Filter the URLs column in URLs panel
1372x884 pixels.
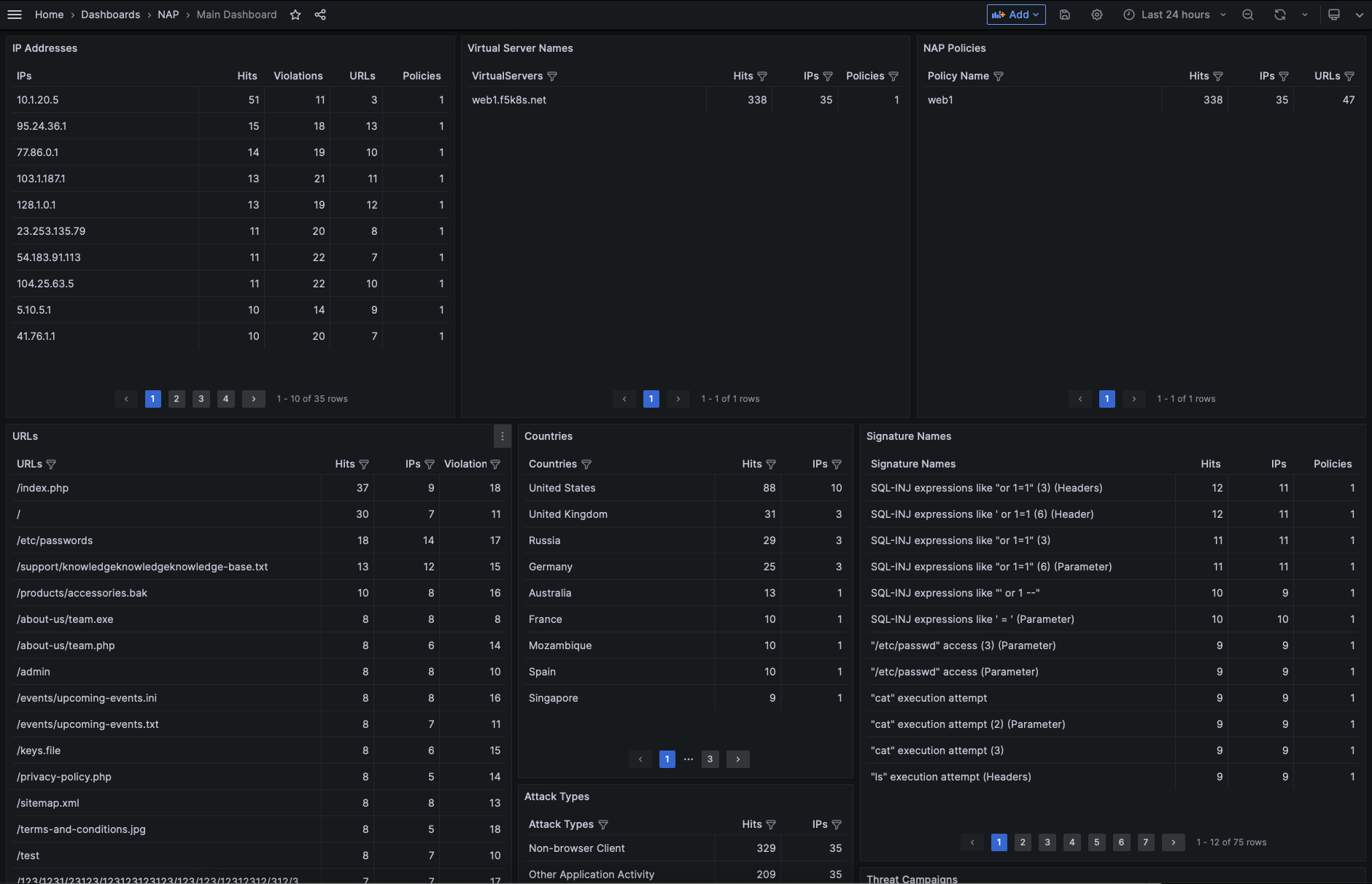[51, 464]
